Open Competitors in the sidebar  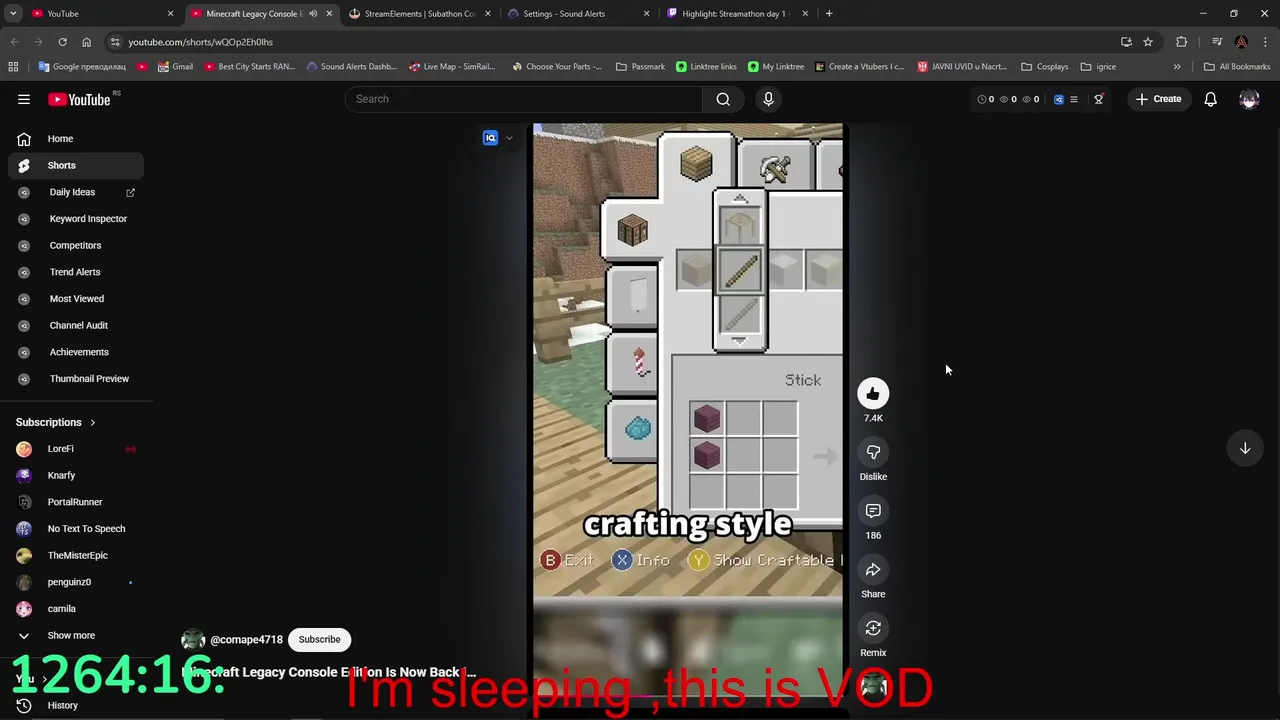(x=76, y=245)
